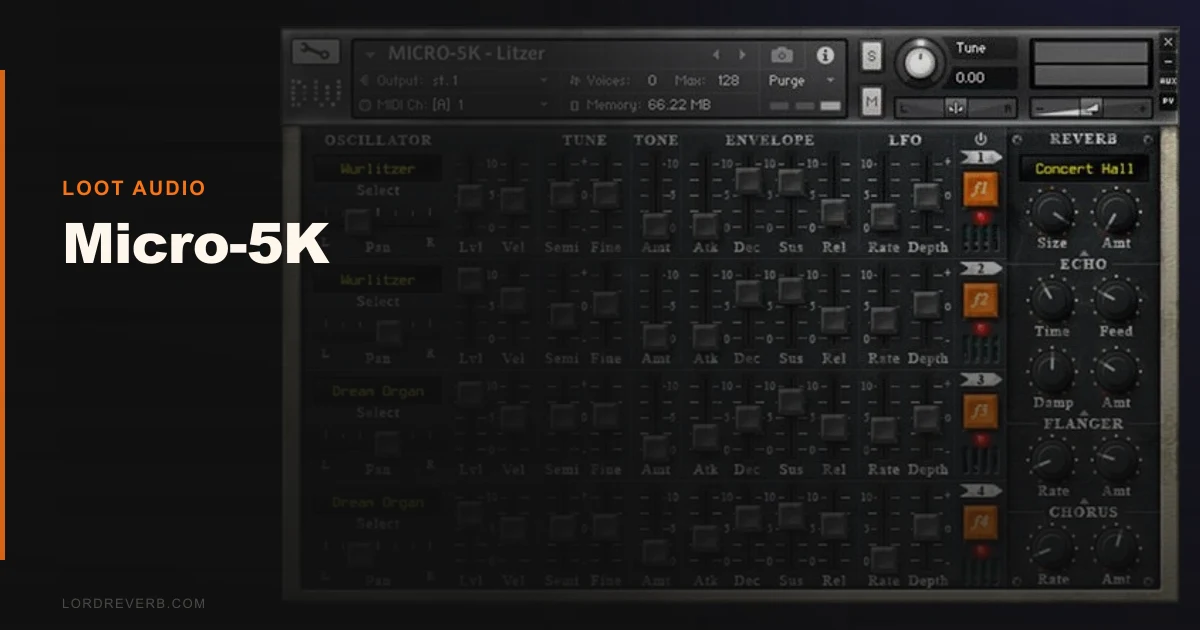Screen dimensions: 1200x630
Task: Select oscillator 2 number tag
Action: click(980, 269)
